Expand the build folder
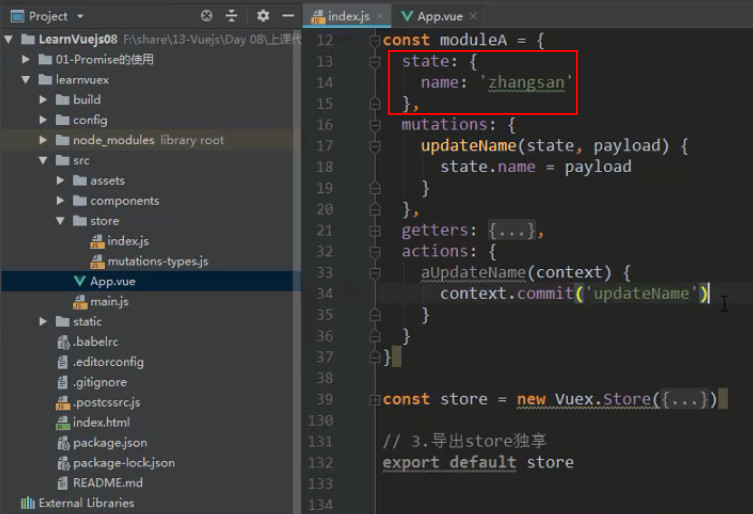This screenshot has height=514, width=753. 43,99
